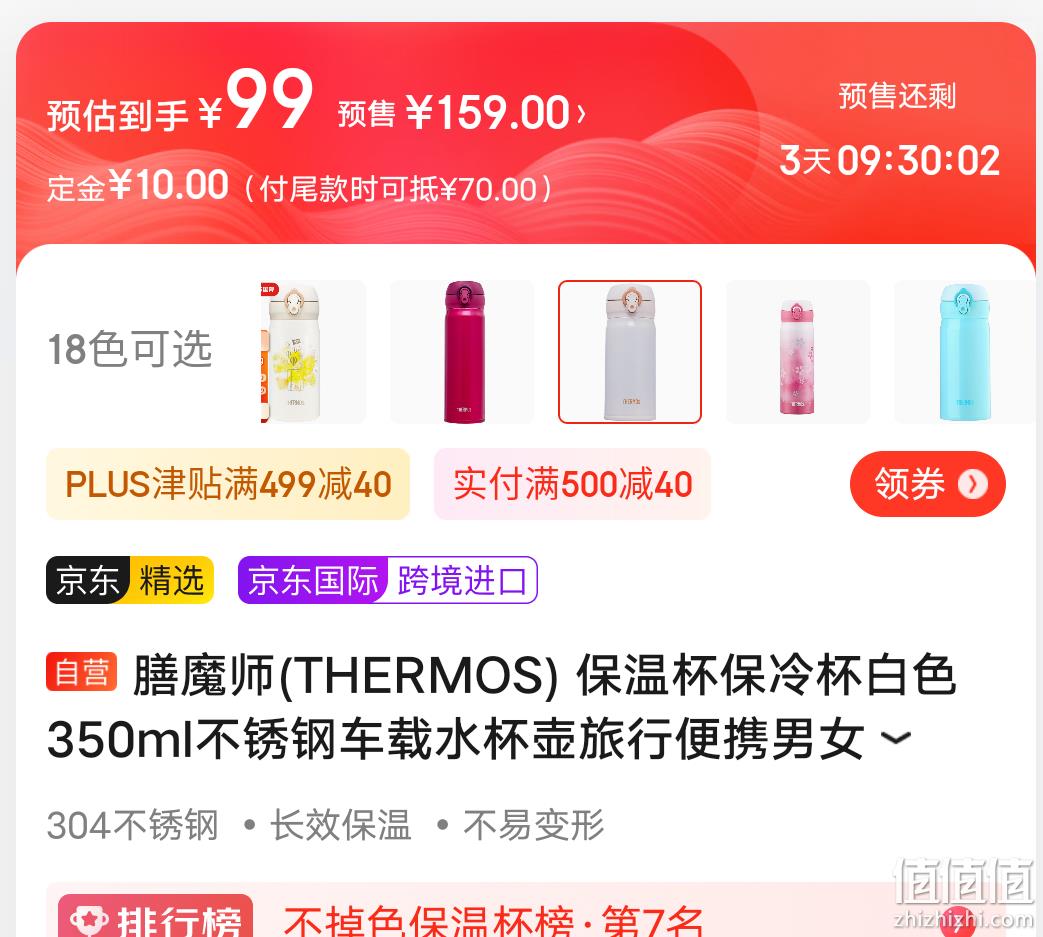The height and width of the screenshot is (937, 1043).
Task: Open the 排行榜 ranking trophy badge
Action: 156,916
